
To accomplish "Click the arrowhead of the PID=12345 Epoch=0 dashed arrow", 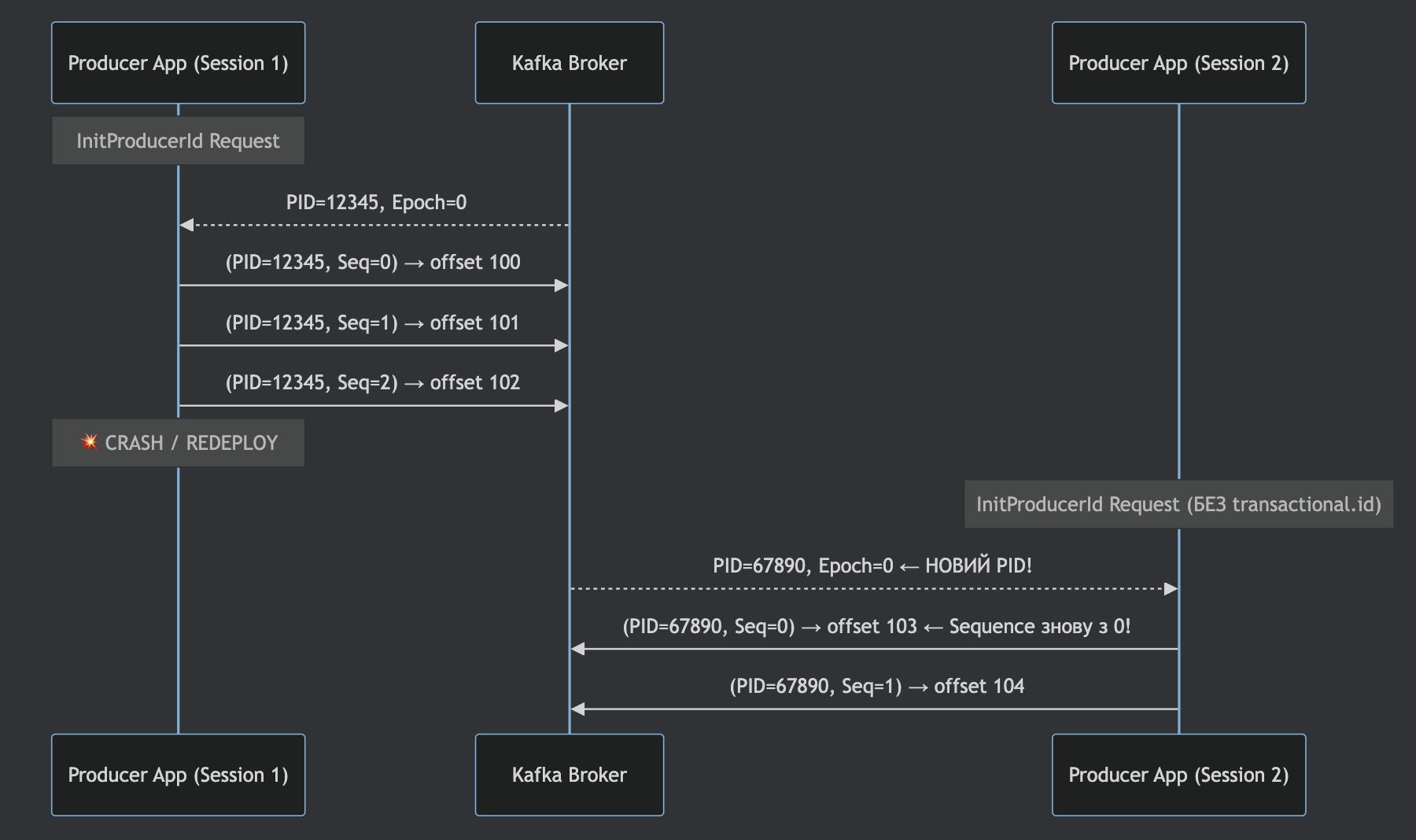I will [186, 225].
